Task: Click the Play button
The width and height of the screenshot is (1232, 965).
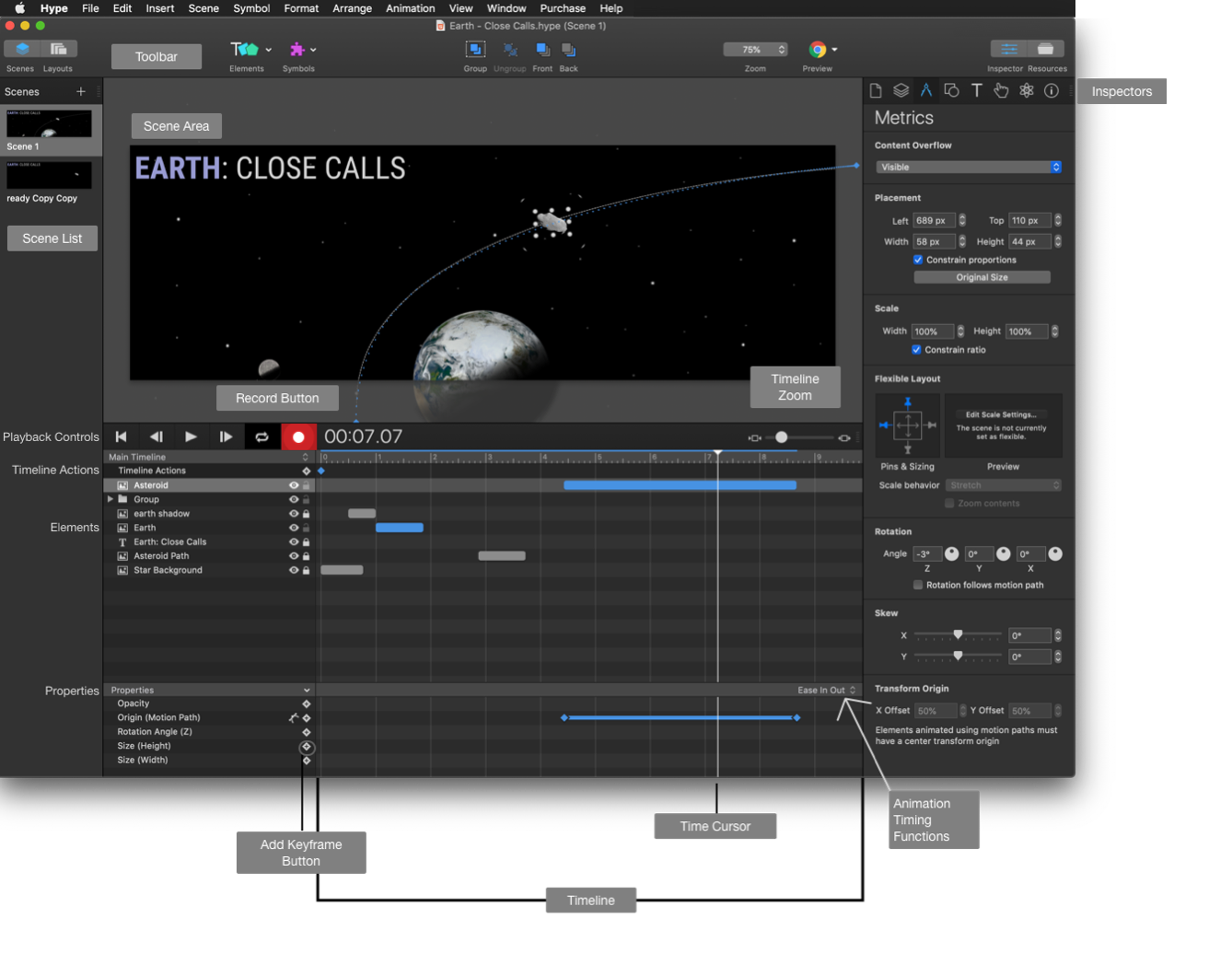Action: (x=191, y=436)
